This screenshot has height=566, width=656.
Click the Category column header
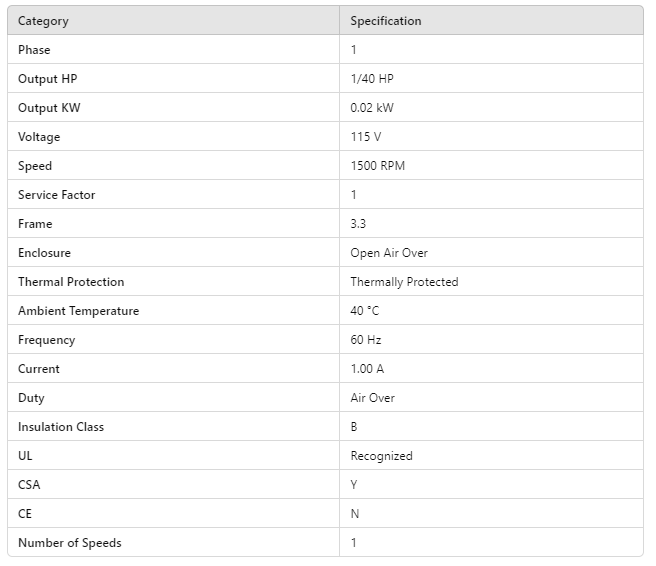pyautogui.click(x=43, y=21)
